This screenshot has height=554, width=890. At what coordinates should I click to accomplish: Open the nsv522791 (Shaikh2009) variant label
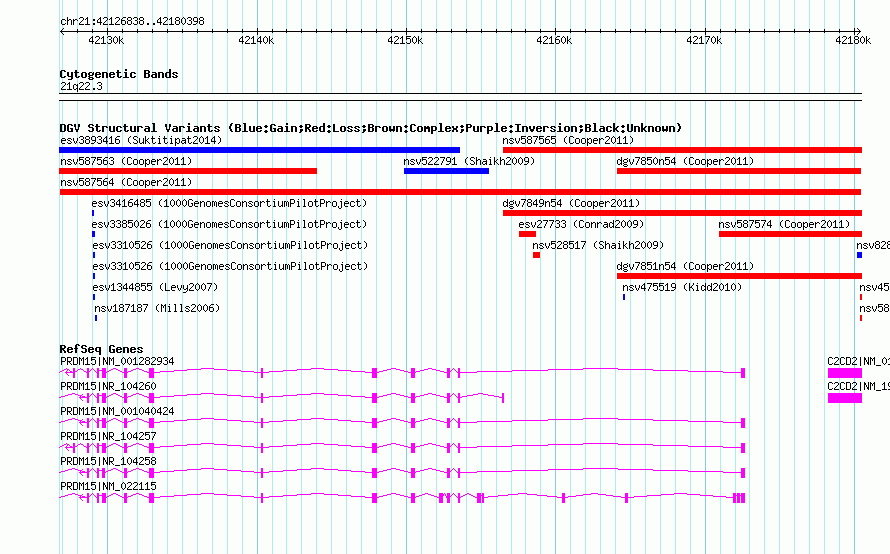469,161
